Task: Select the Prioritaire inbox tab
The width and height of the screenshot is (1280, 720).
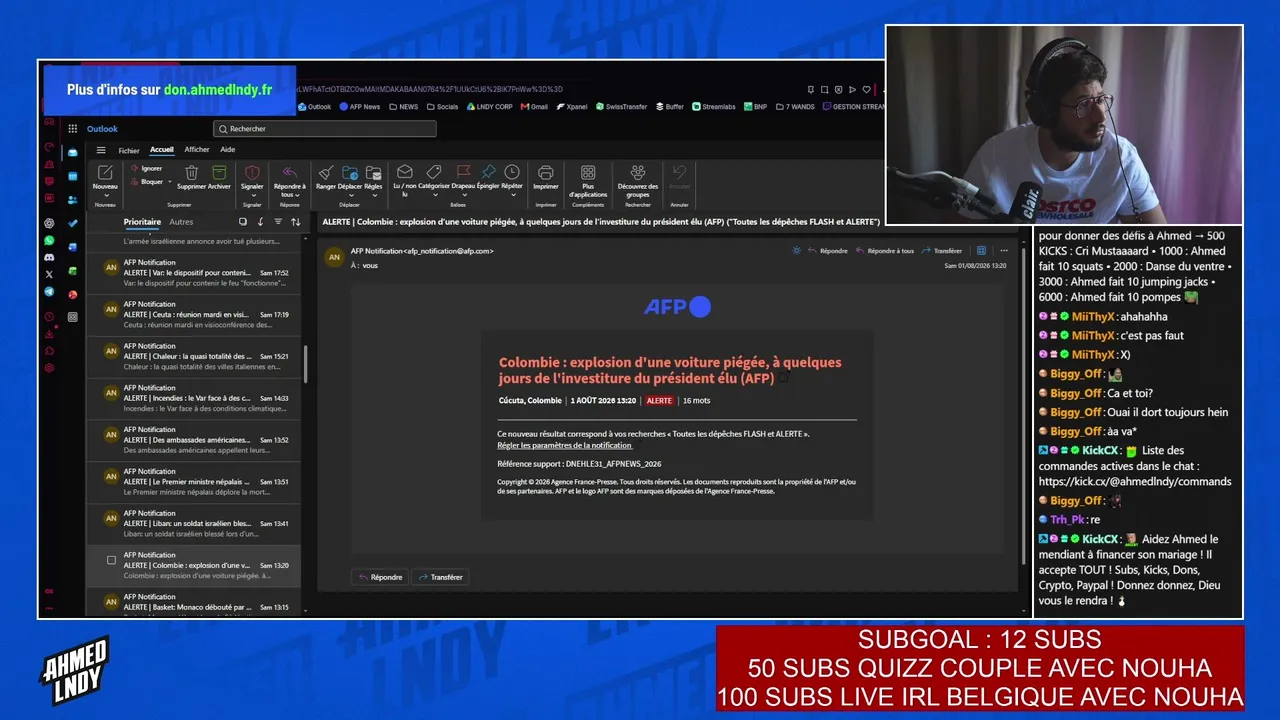Action: click(142, 222)
